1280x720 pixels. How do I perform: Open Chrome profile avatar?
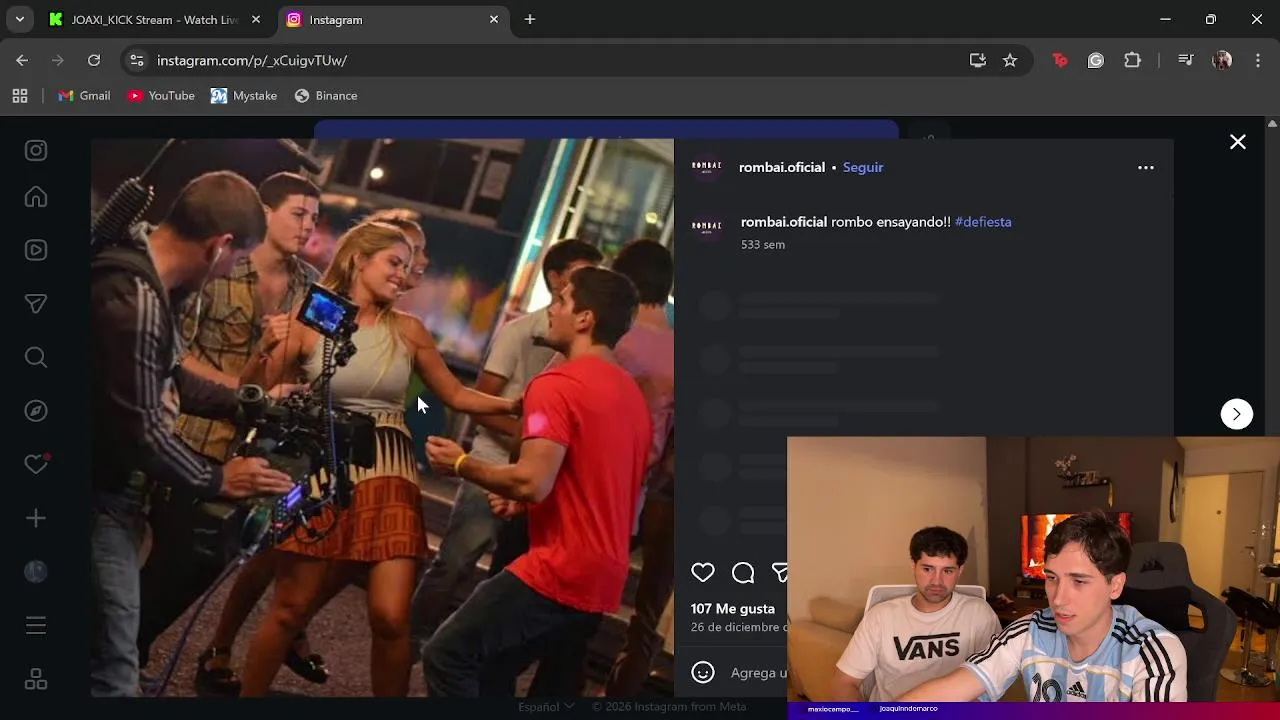click(x=1222, y=60)
